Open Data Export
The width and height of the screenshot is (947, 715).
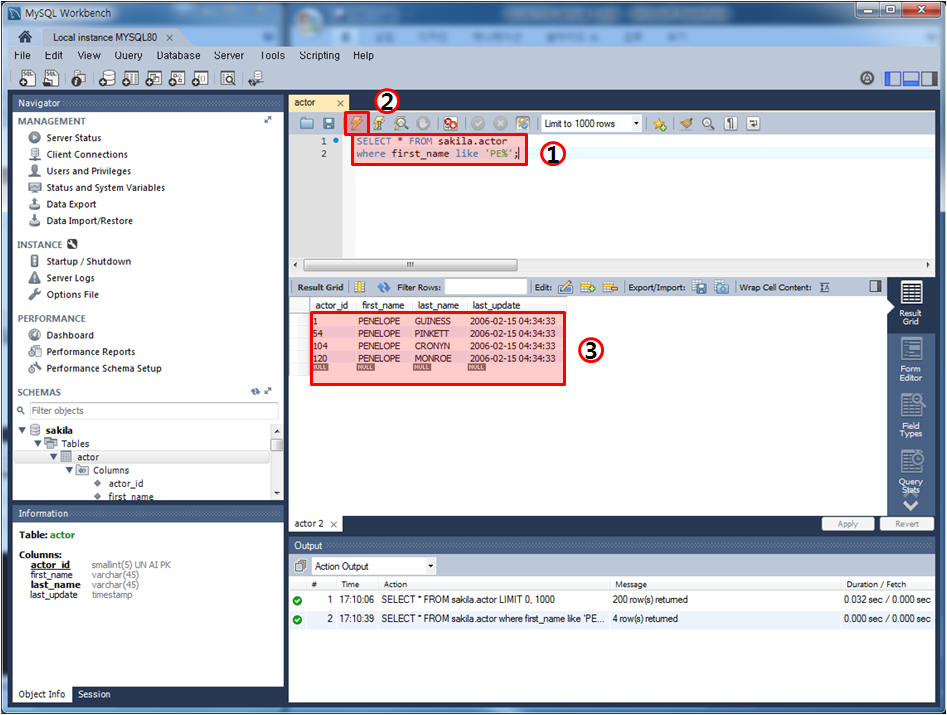(x=71, y=204)
